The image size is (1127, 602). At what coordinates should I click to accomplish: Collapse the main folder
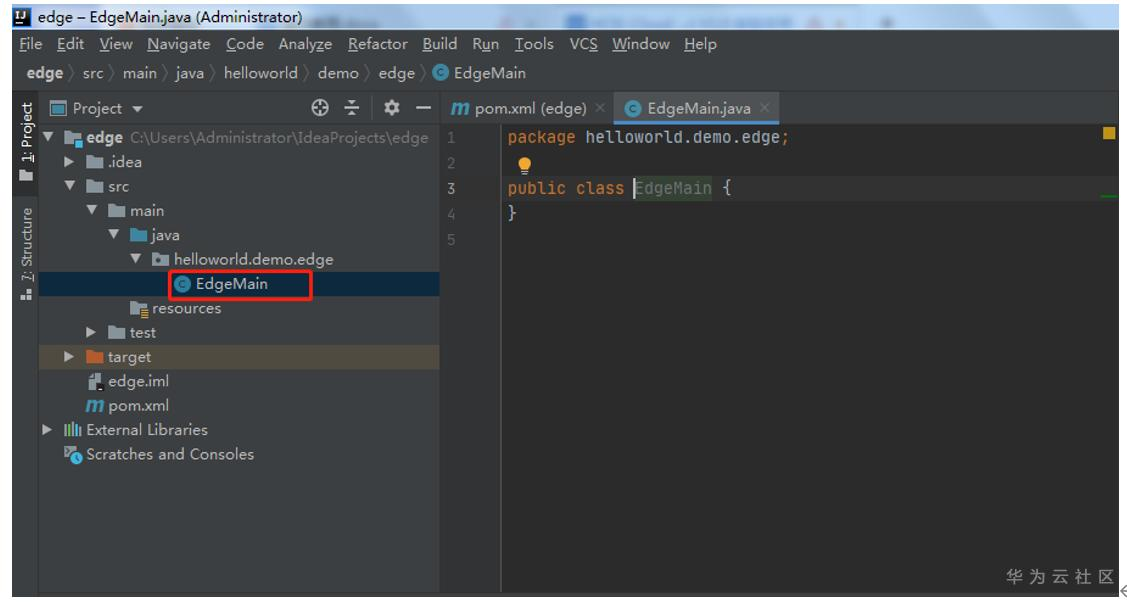[x=92, y=210]
